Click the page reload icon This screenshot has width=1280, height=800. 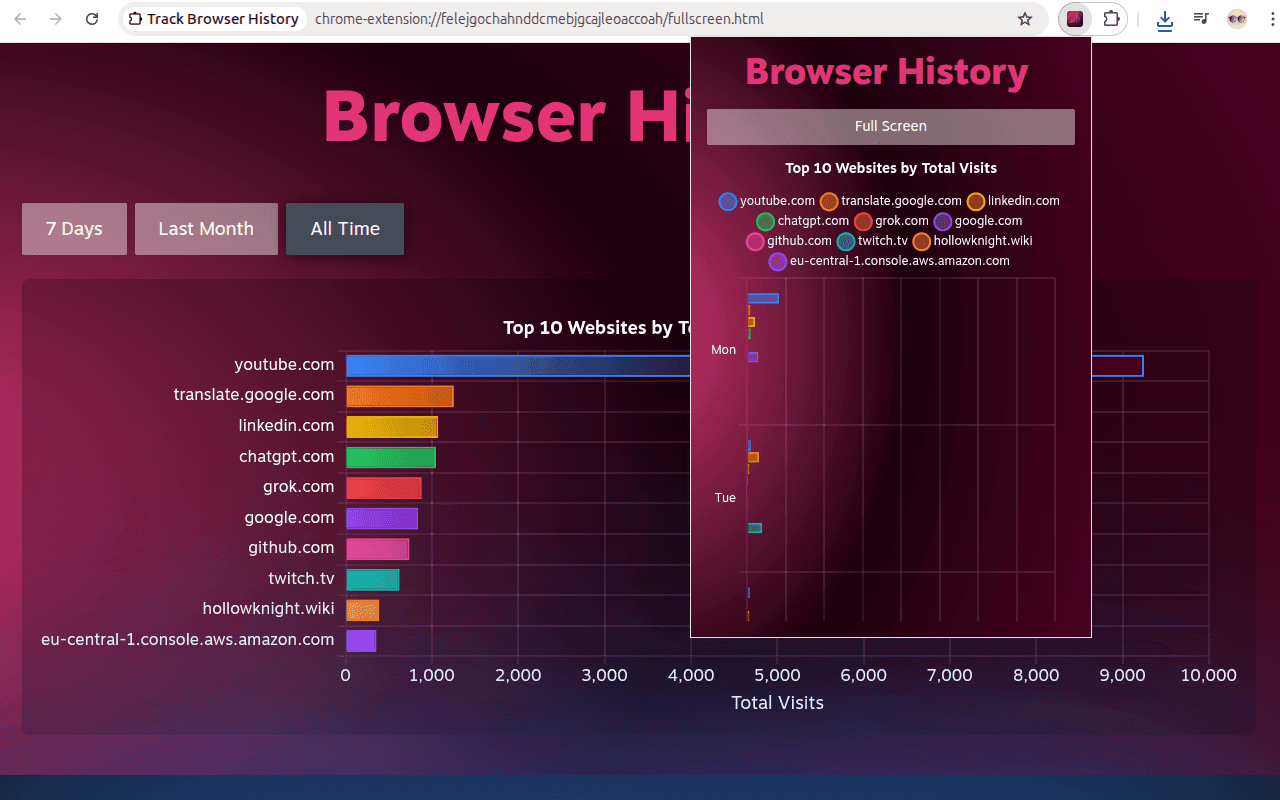[x=91, y=18]
